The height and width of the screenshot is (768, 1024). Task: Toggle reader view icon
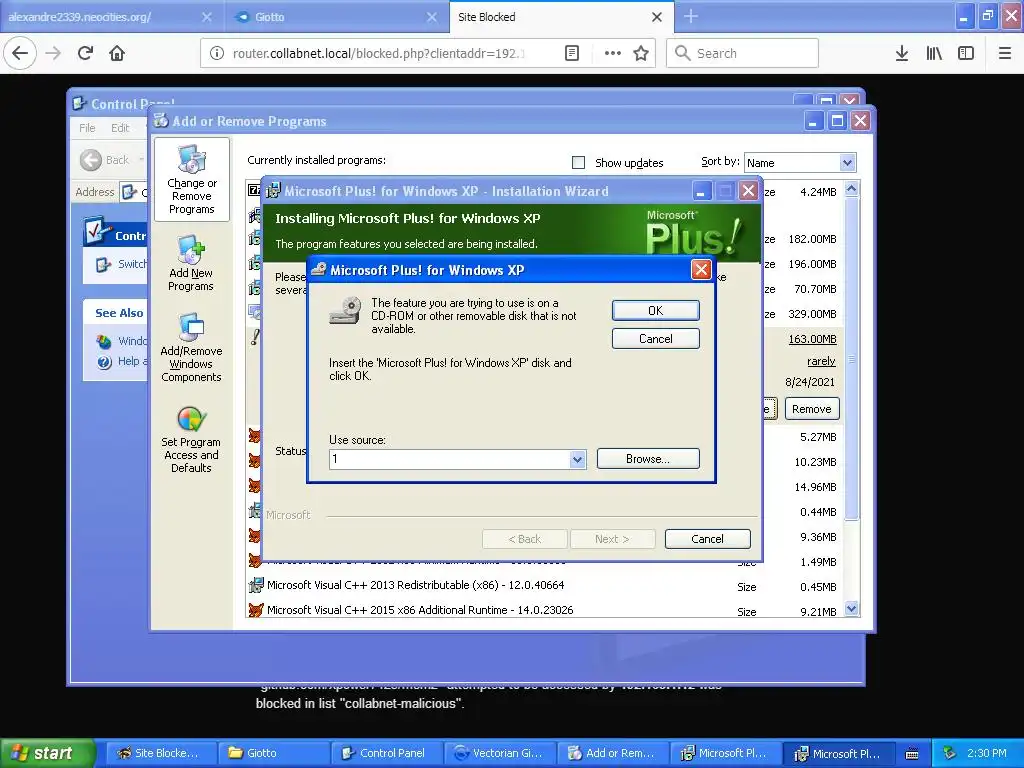point(571,53)
